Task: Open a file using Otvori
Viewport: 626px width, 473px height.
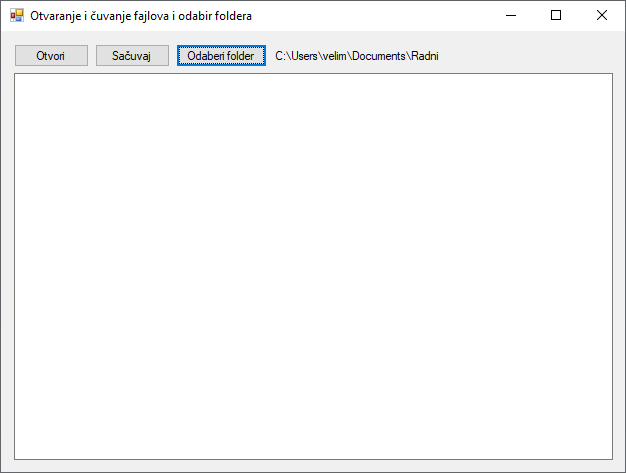Action: tap(51, 56)
